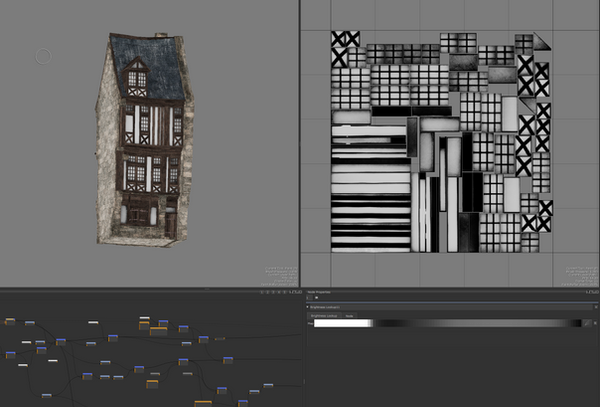The height and width of the screenshot is (407, 600).
Task: Click the UV texture layout in the UV viewport
Action: pos(442,142)
